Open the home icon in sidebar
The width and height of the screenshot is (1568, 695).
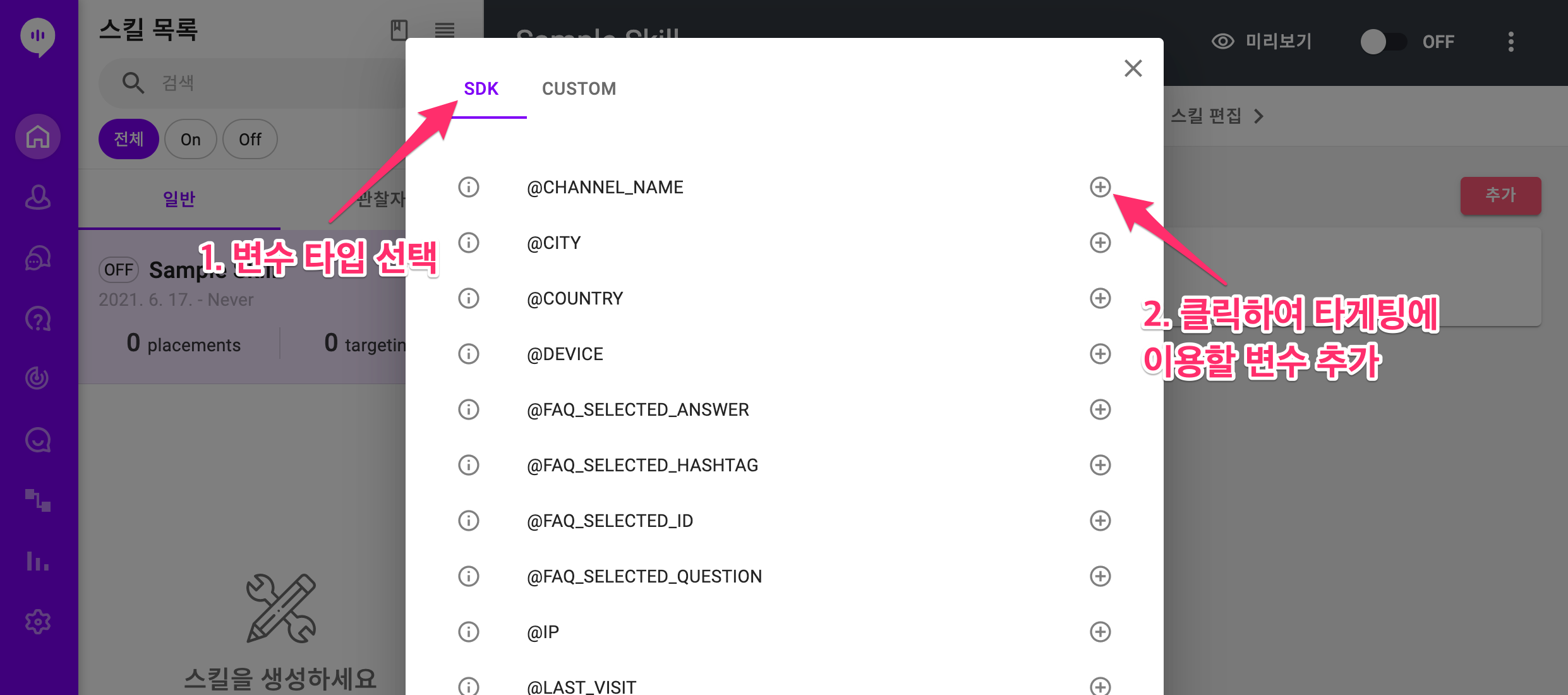click(38, 136)
